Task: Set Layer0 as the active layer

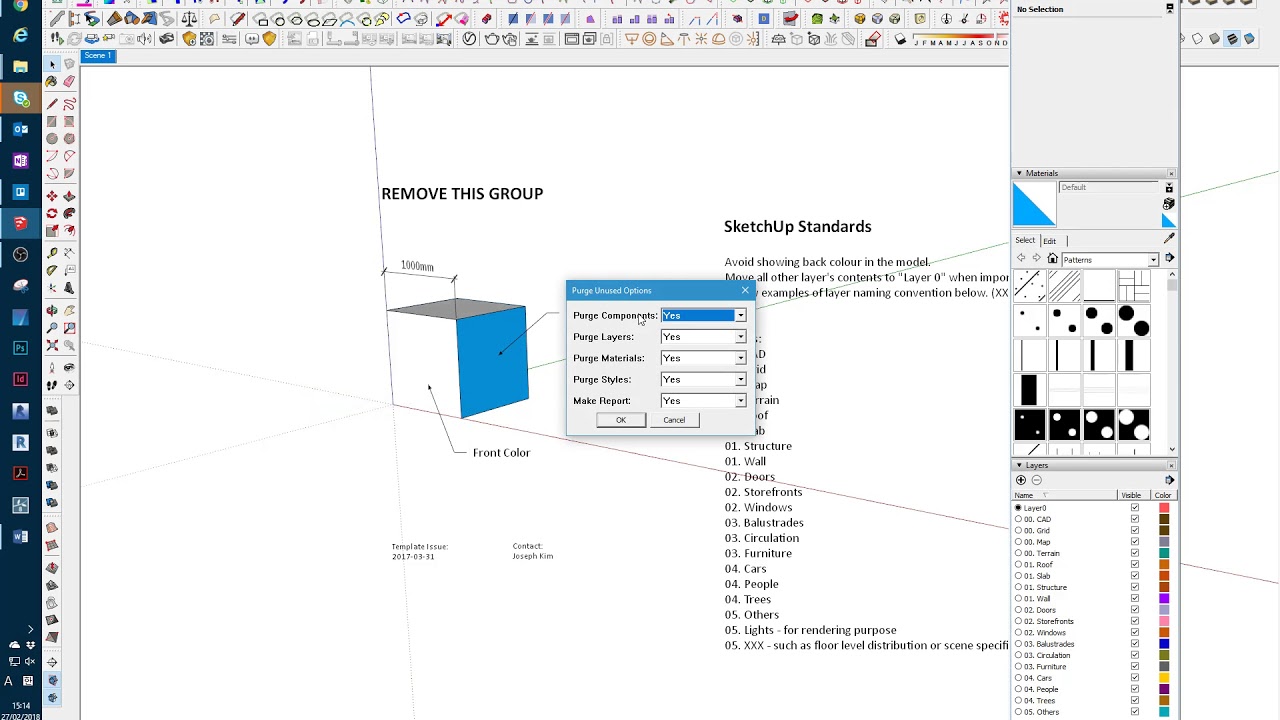Action: 1018,508
